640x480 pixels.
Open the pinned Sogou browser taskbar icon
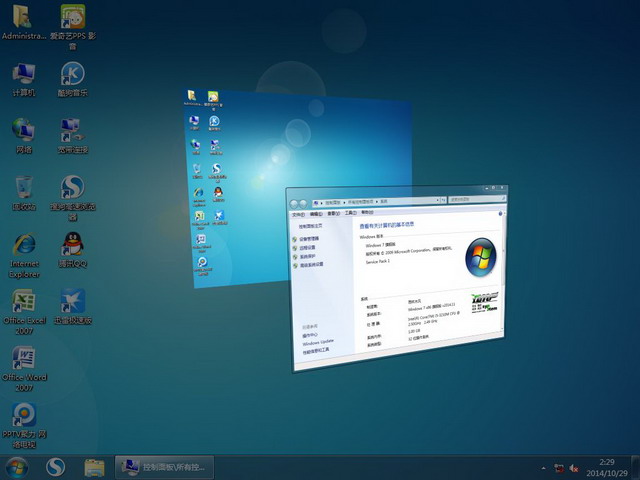[57, 466]
